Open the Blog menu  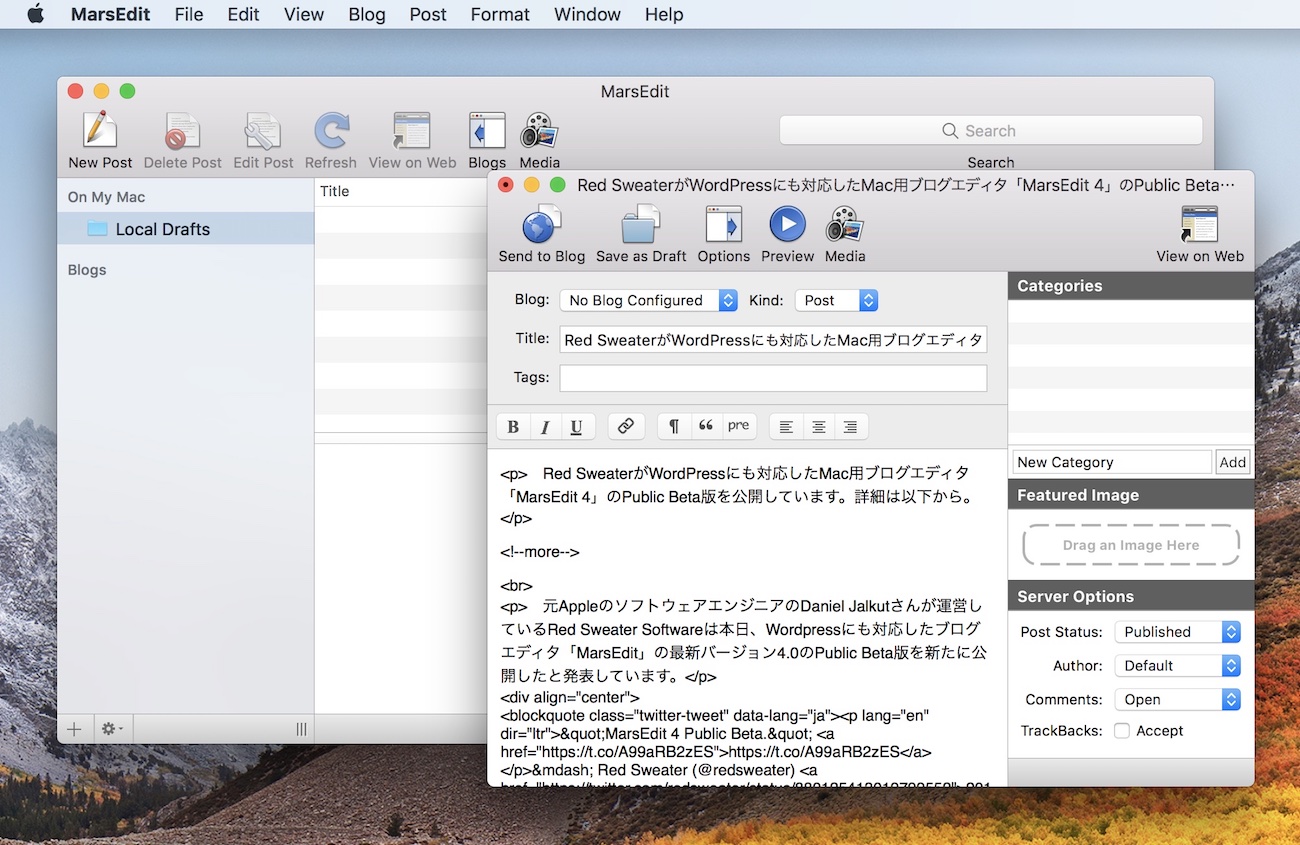367,14
